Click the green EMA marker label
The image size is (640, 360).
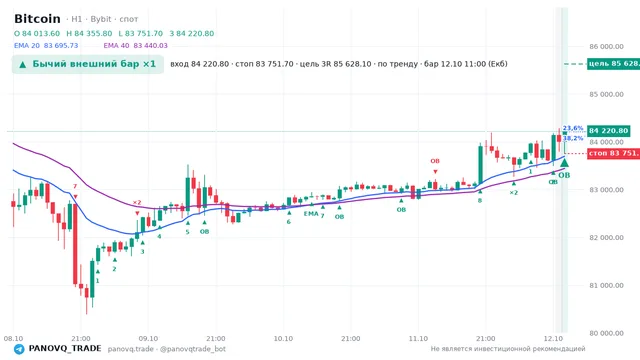[311, 213]
